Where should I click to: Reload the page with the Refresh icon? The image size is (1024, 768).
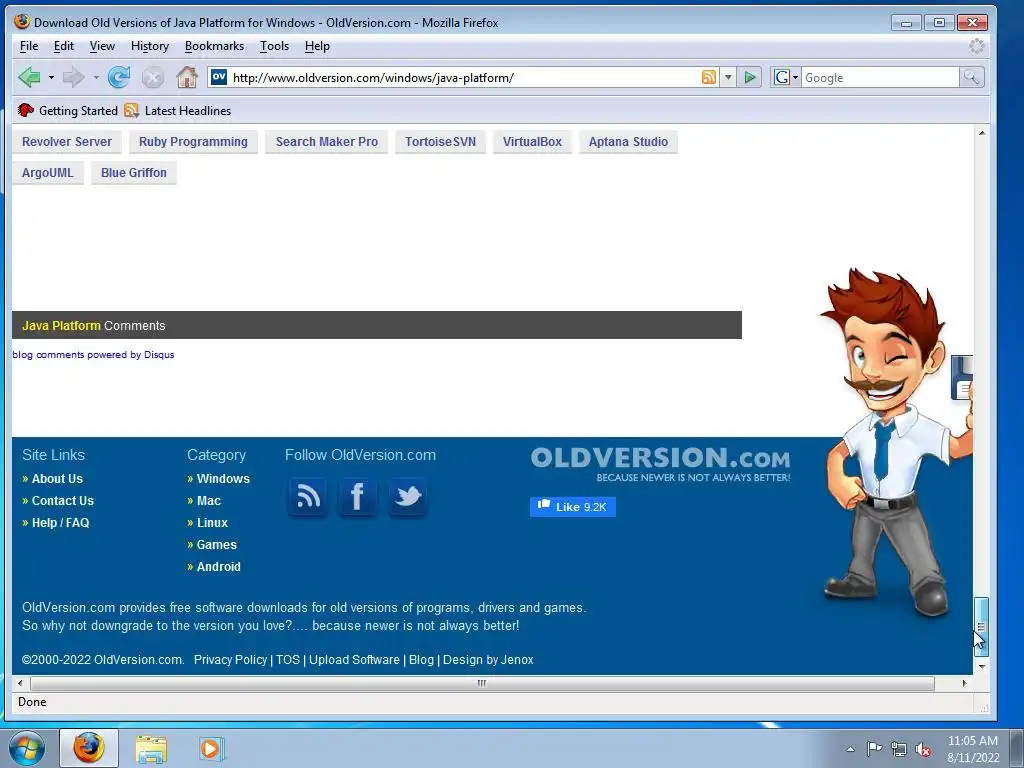click(119, 78)
